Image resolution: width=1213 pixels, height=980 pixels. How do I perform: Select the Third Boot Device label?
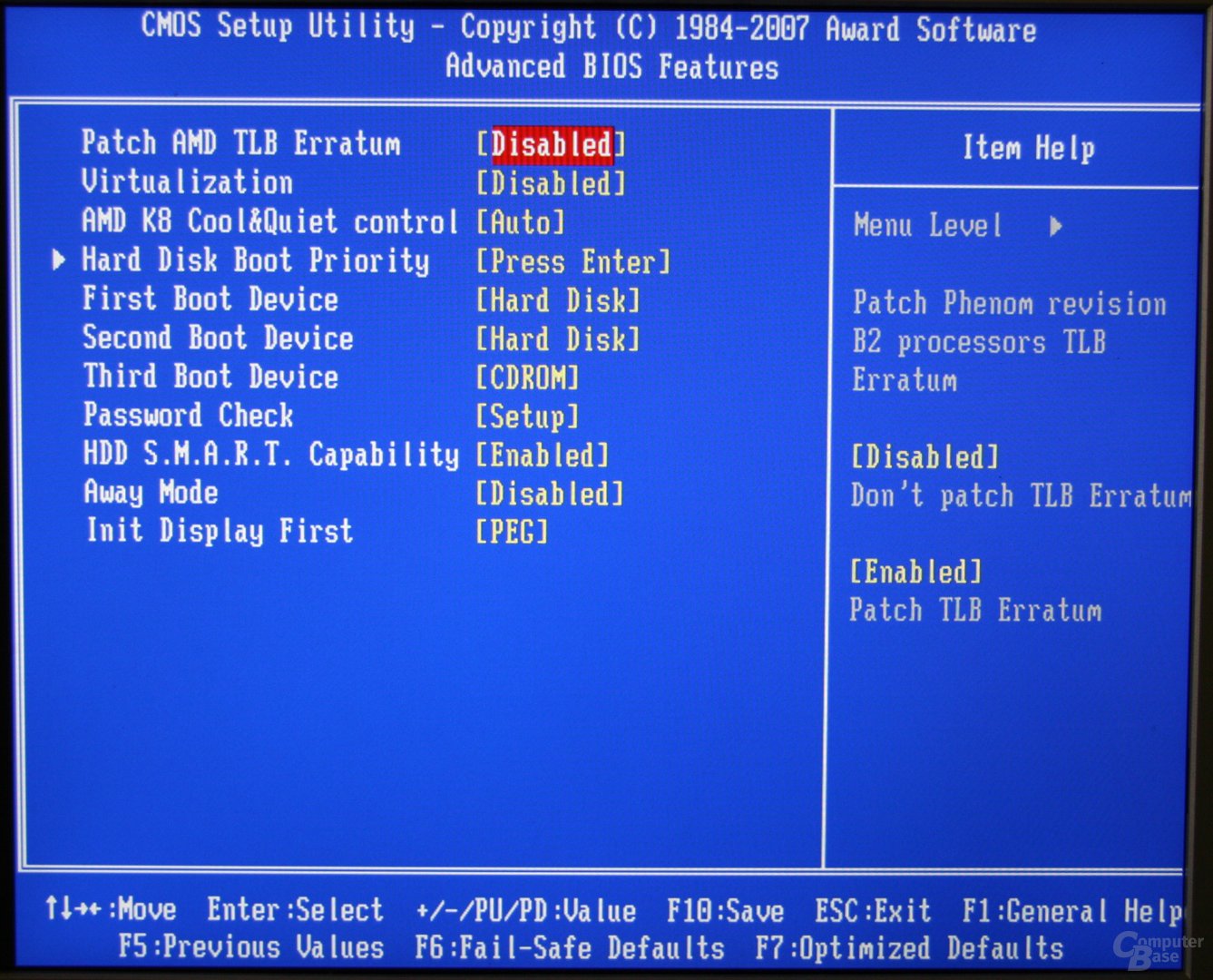coord(210,377)
